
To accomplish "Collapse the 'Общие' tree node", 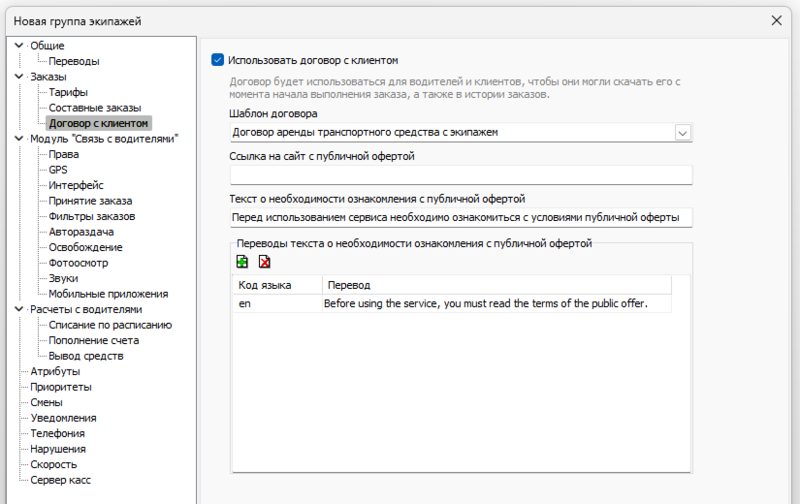I will (x=18, y=45).
